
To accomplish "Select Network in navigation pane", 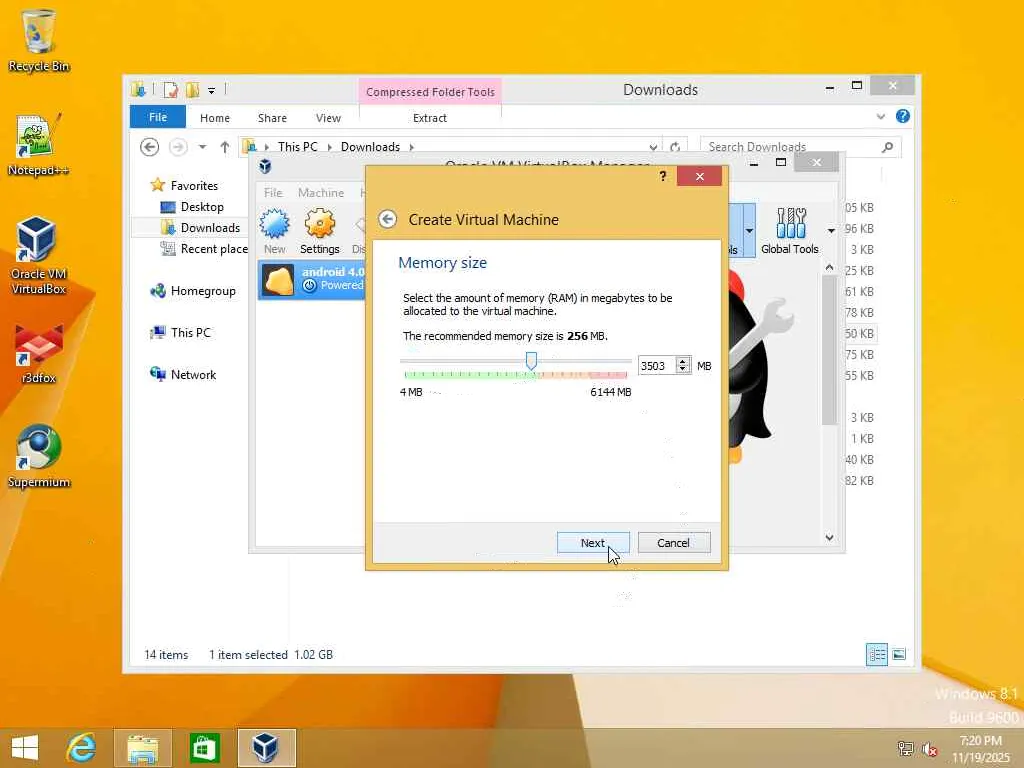I will 193,374.
